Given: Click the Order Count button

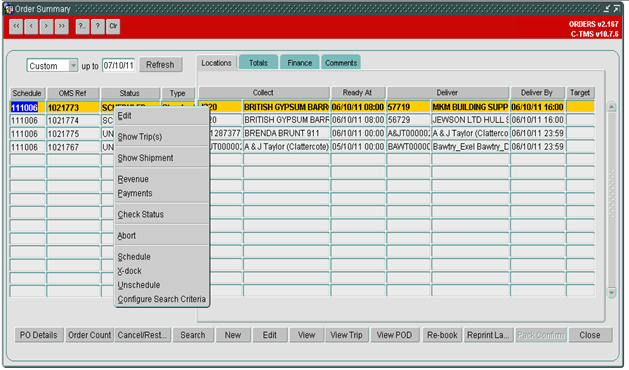Looking at the screenshot, I should point(89,335).
